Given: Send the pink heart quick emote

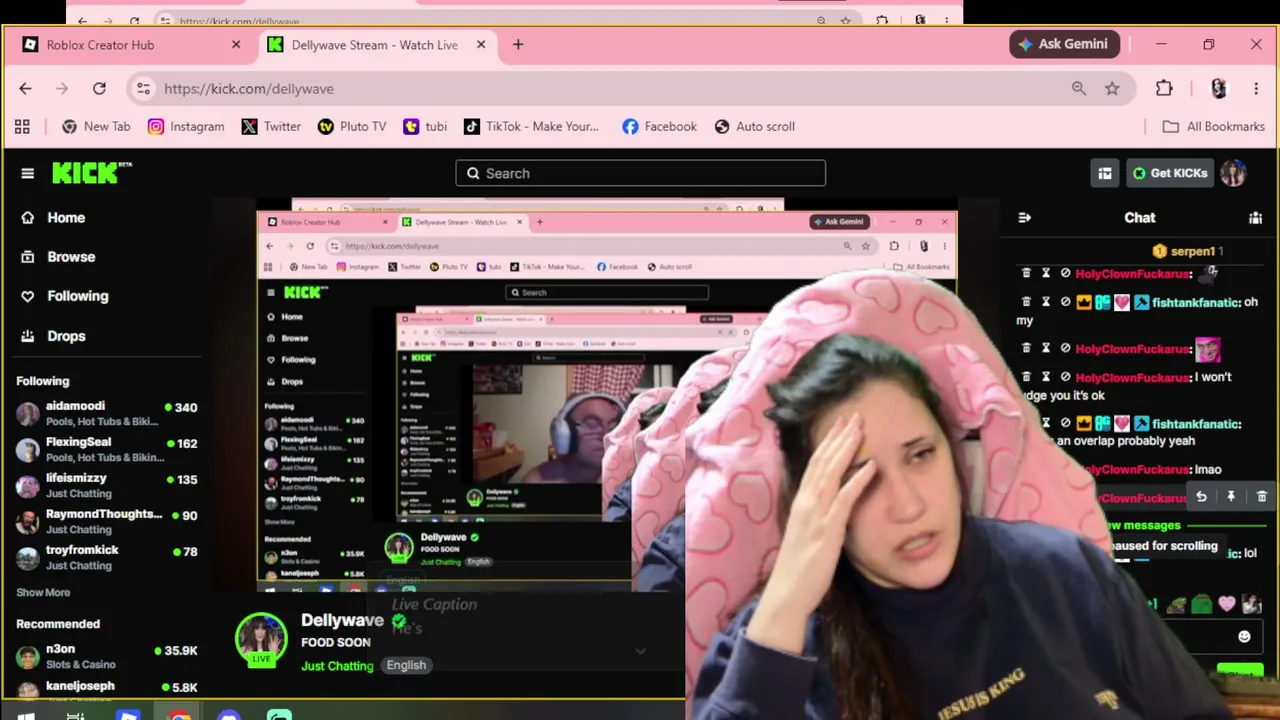Looking at the screenshot, I should tap(1227, 604).
